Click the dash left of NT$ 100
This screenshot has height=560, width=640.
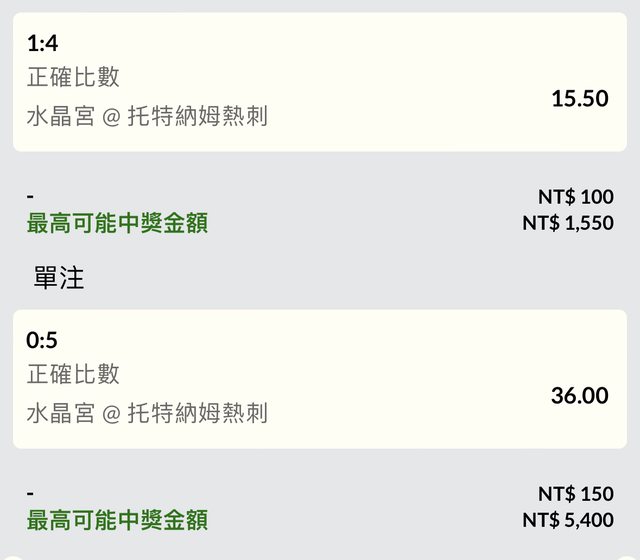[30, 197]
